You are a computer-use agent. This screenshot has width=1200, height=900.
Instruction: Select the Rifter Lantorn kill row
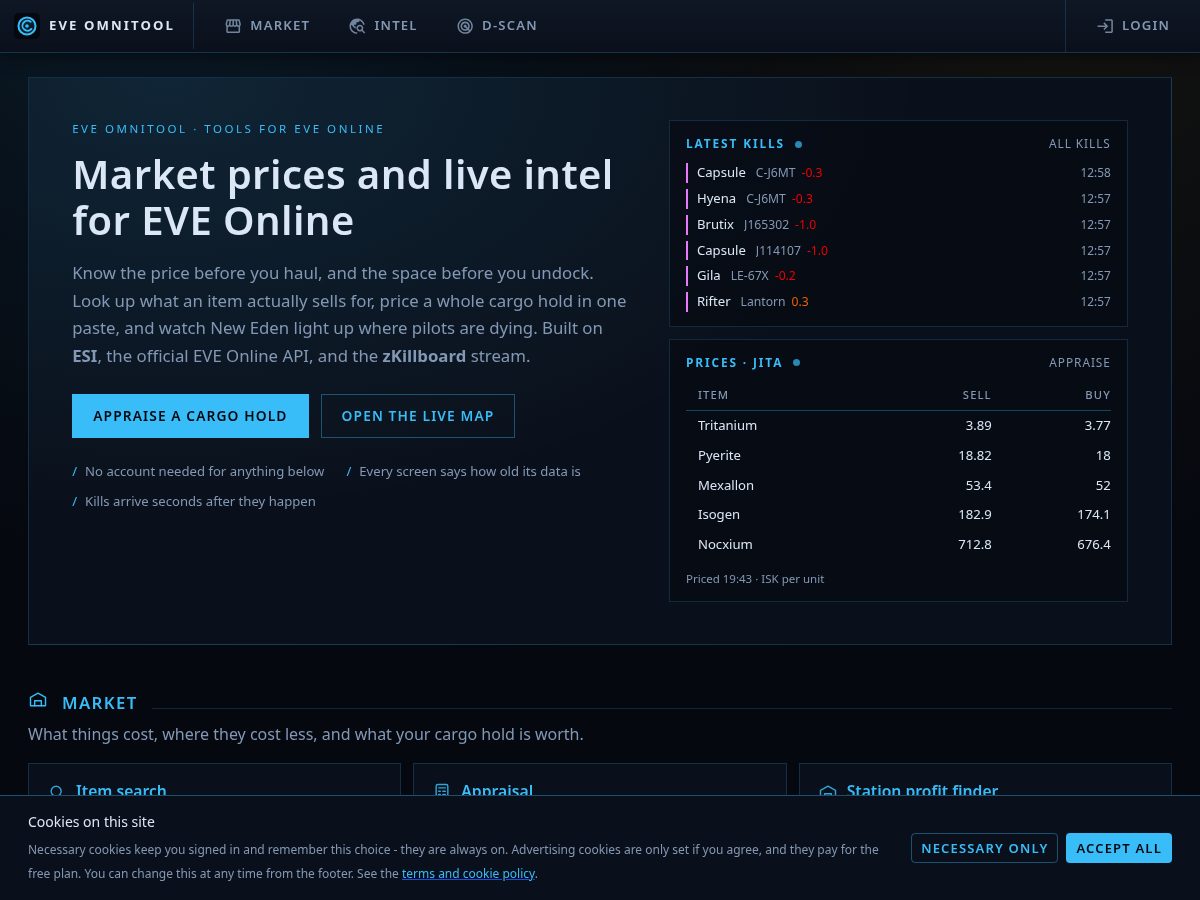[898, 302]
